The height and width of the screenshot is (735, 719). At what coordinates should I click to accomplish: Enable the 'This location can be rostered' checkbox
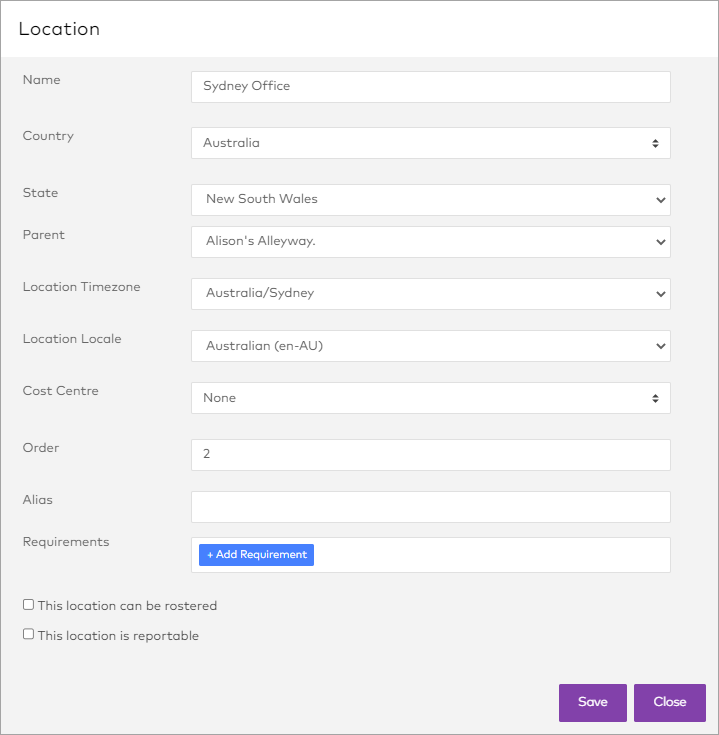pyautogui.click(x=29, y=605)
